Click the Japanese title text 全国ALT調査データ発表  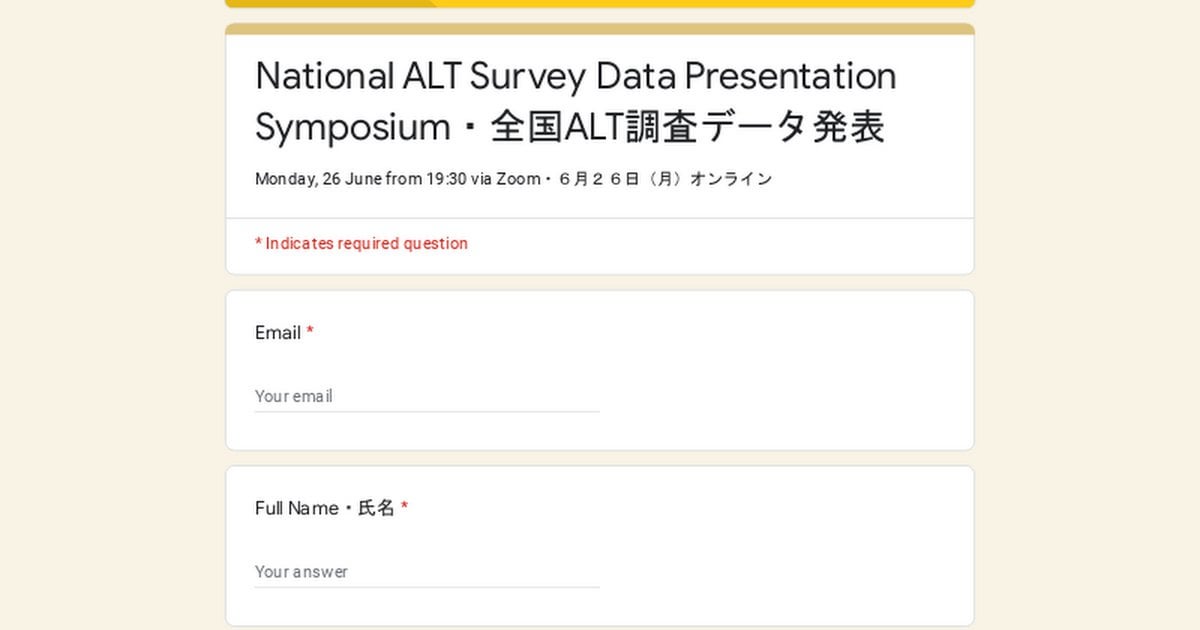click(685, 126)
